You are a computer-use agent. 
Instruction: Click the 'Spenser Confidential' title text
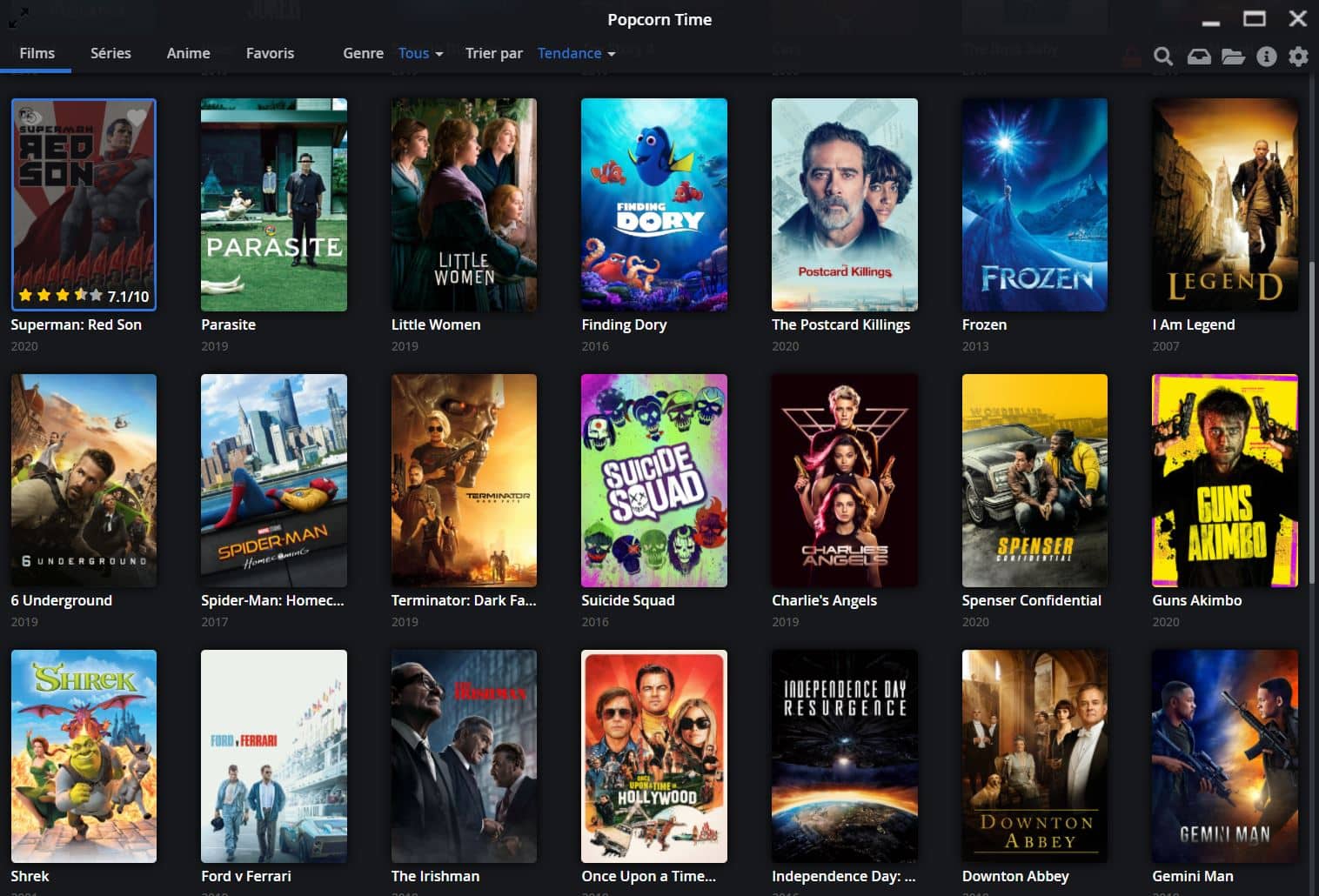(x=1031, y=600)
